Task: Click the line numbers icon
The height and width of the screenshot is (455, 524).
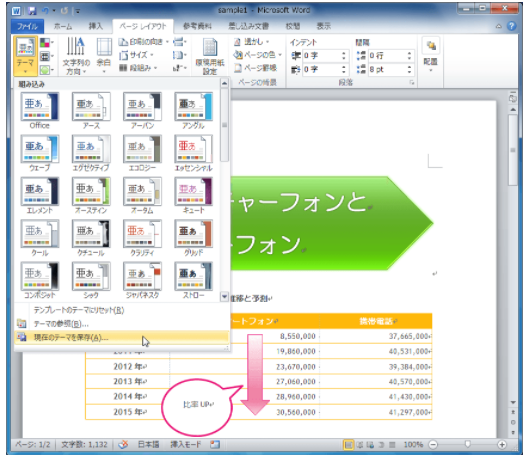Action: pos(180,55)
